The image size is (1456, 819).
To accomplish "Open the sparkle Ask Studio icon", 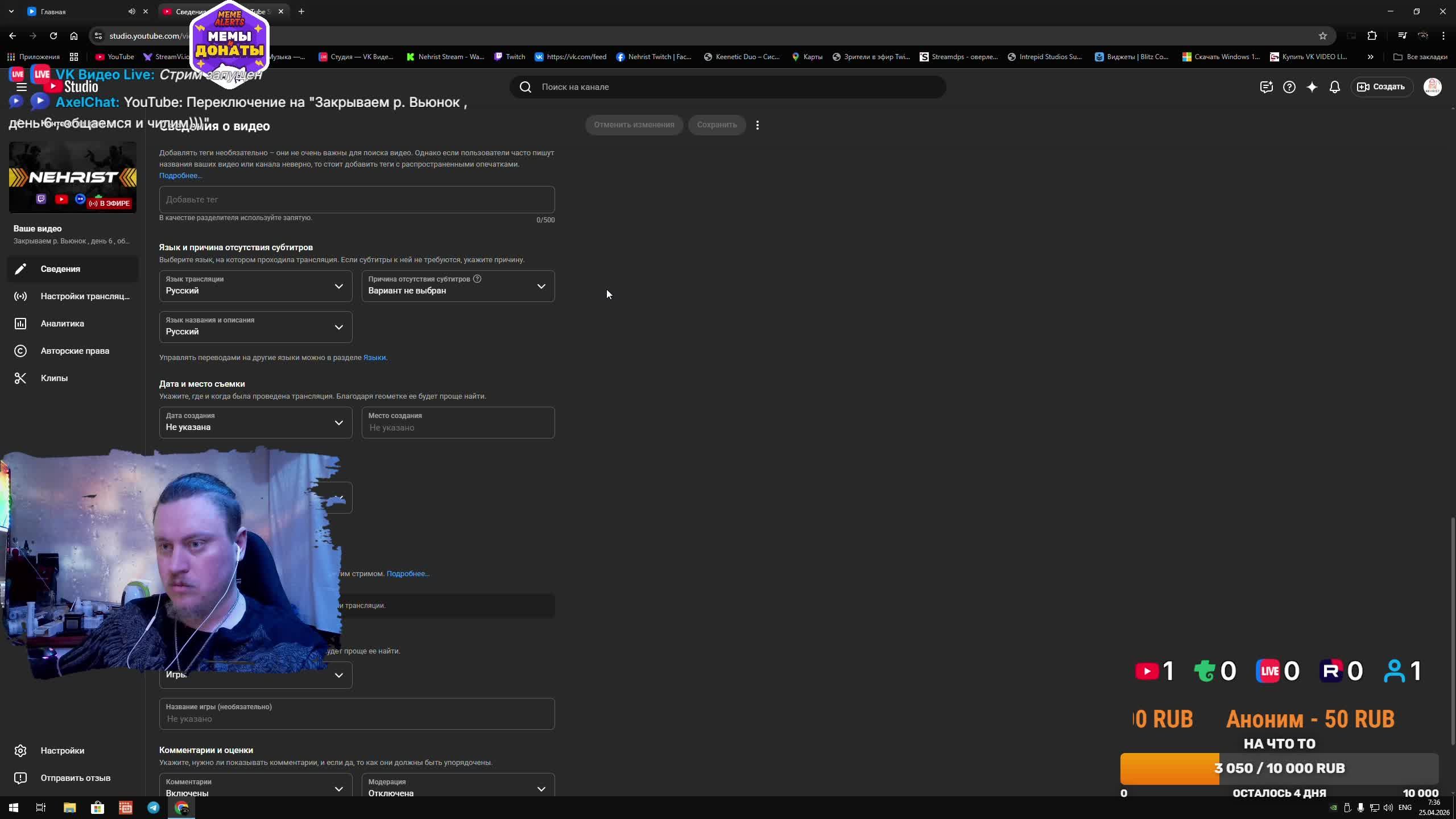I will pos(1312,87).
